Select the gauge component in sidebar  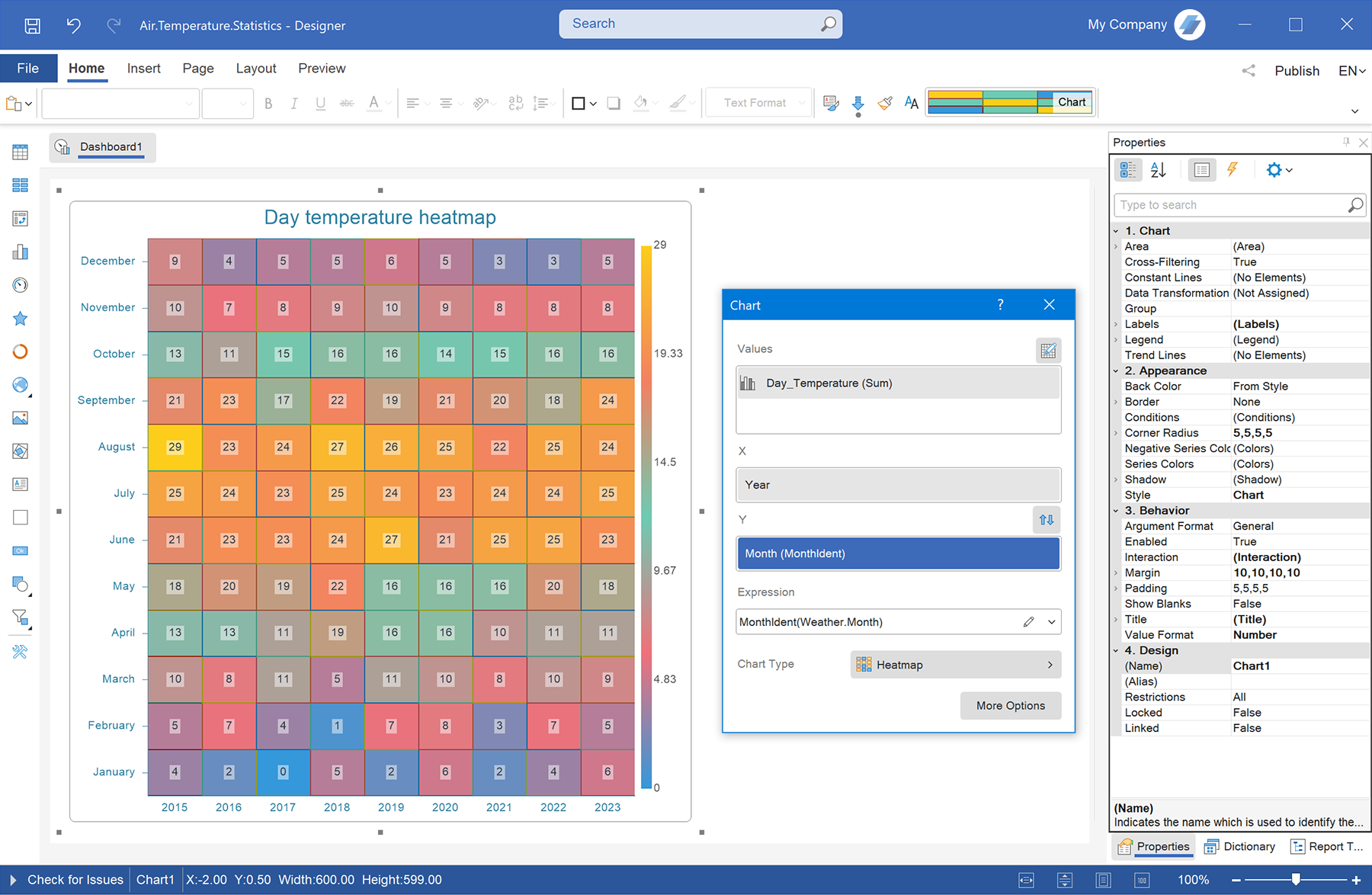tap(21, 285)
